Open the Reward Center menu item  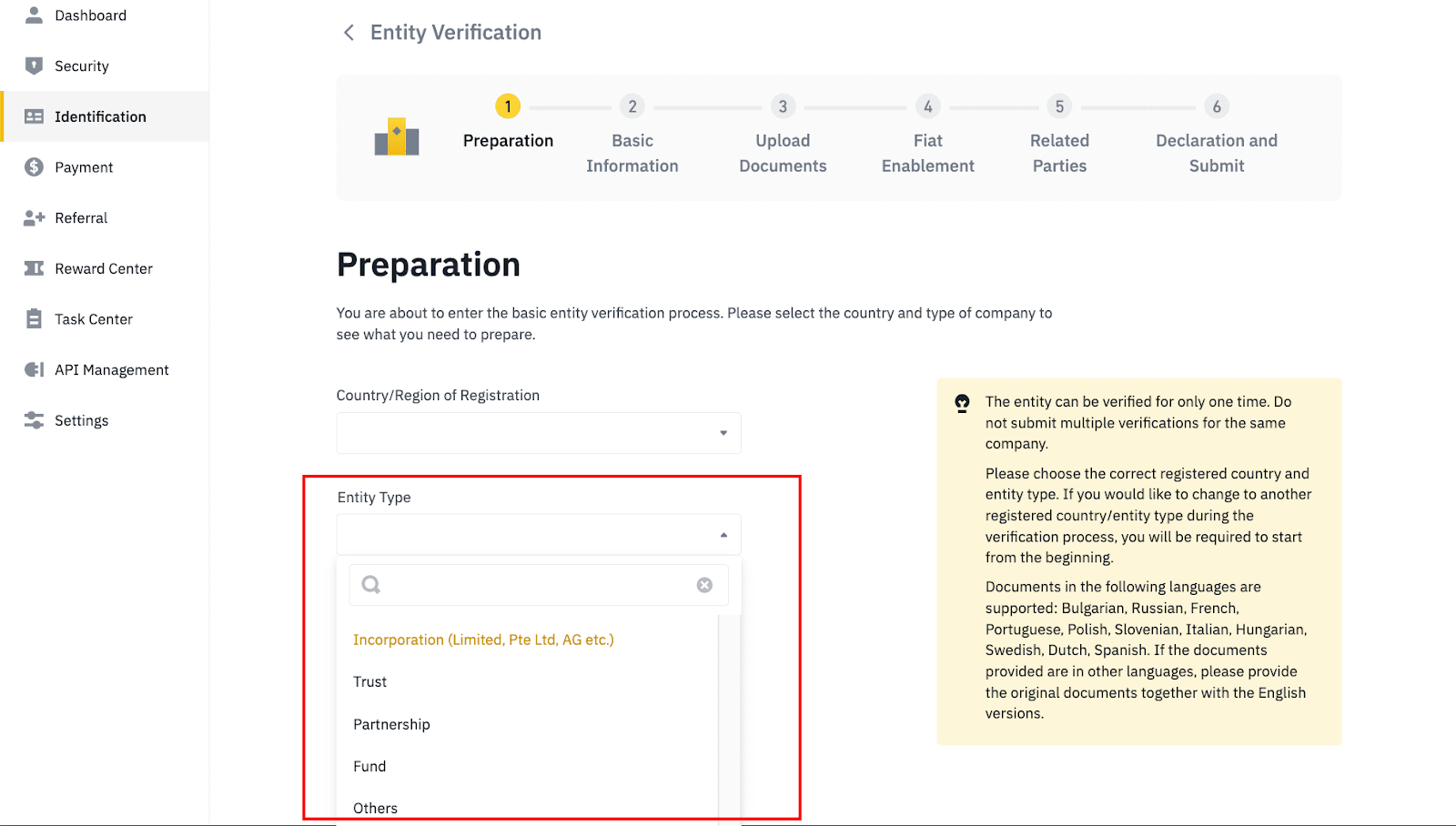point(105,268)
